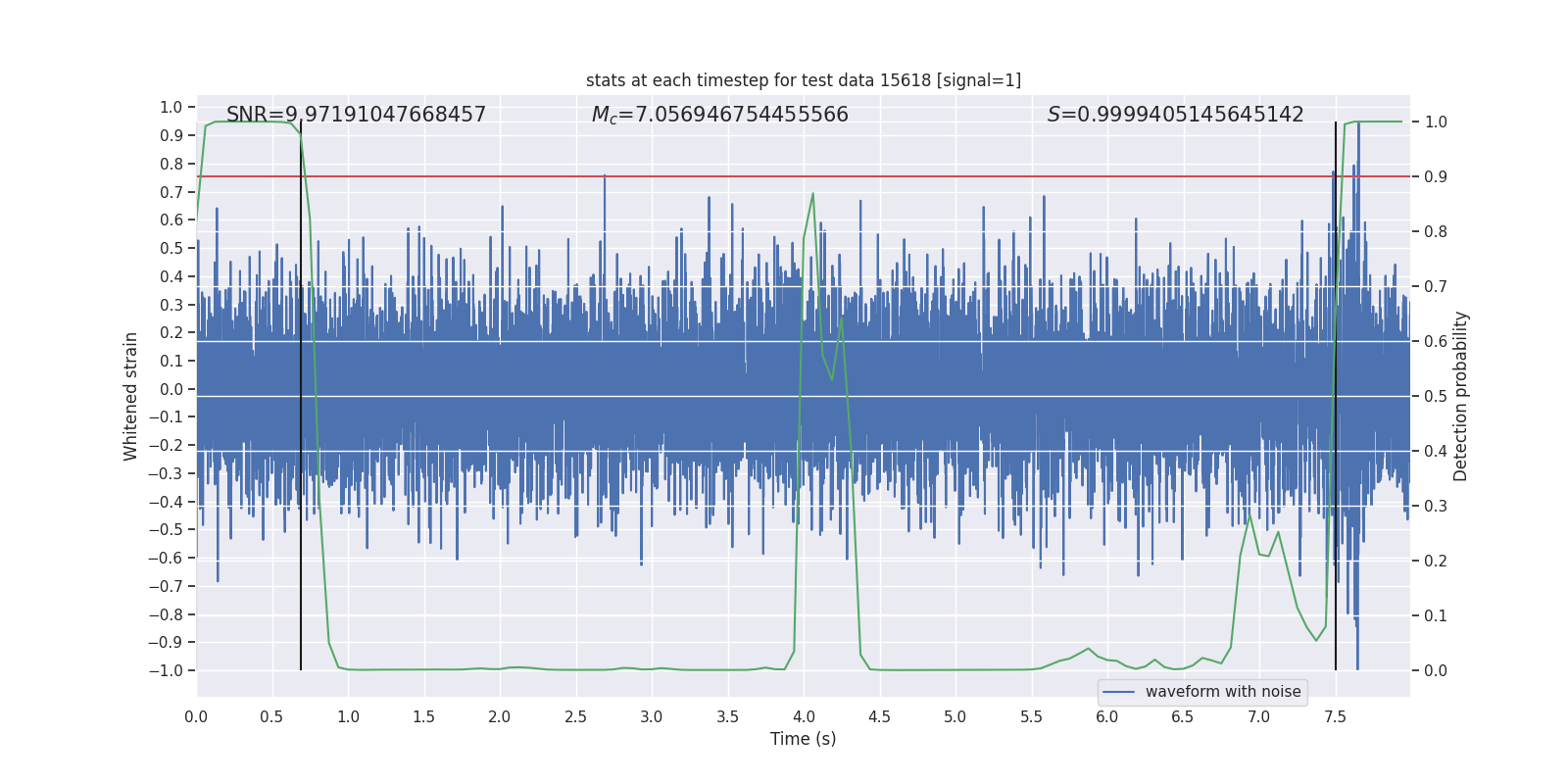Select the 5.0 tick label on the Time axis

955,716
